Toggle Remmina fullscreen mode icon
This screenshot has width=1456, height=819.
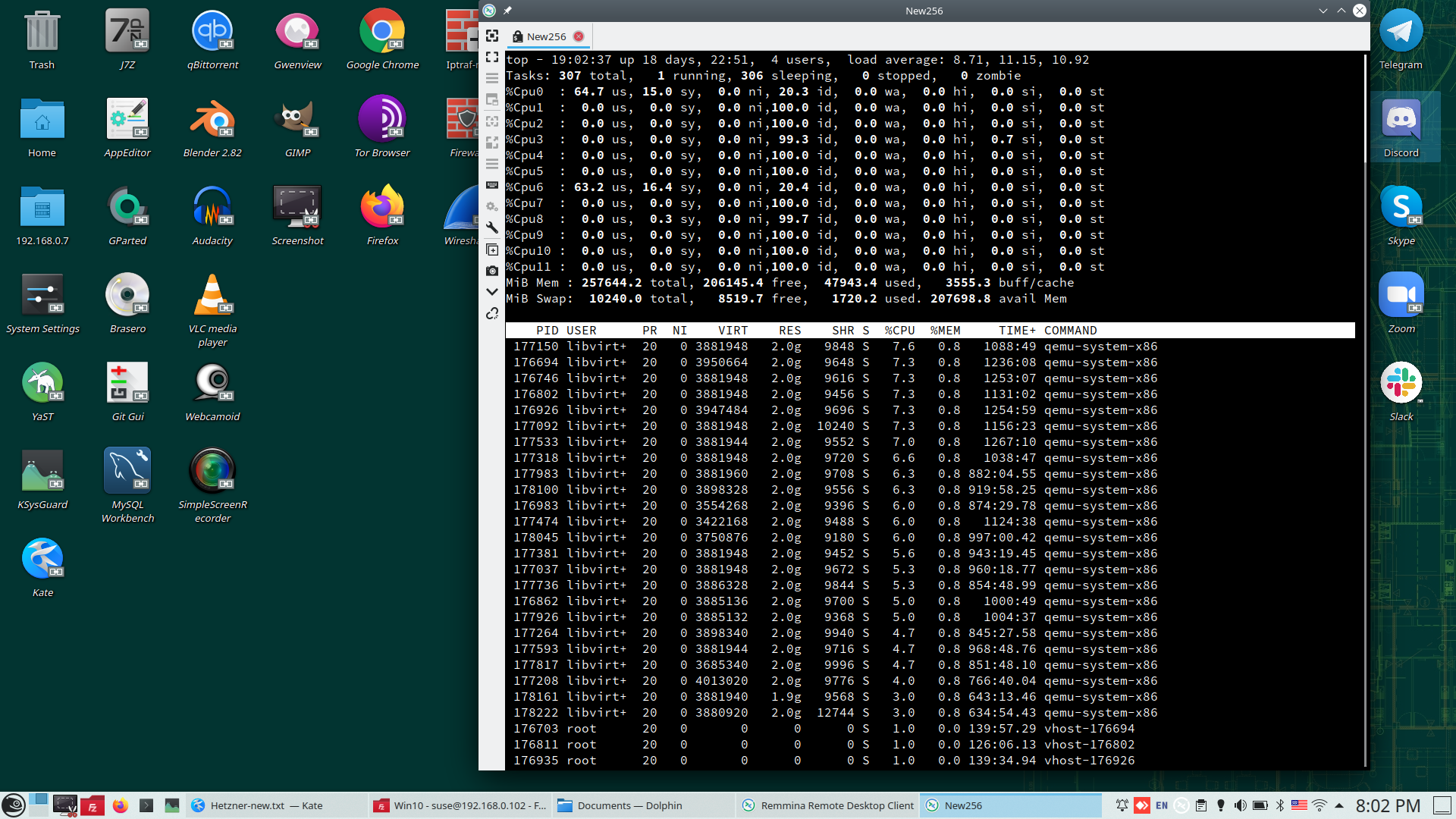[x=492, y=57]
